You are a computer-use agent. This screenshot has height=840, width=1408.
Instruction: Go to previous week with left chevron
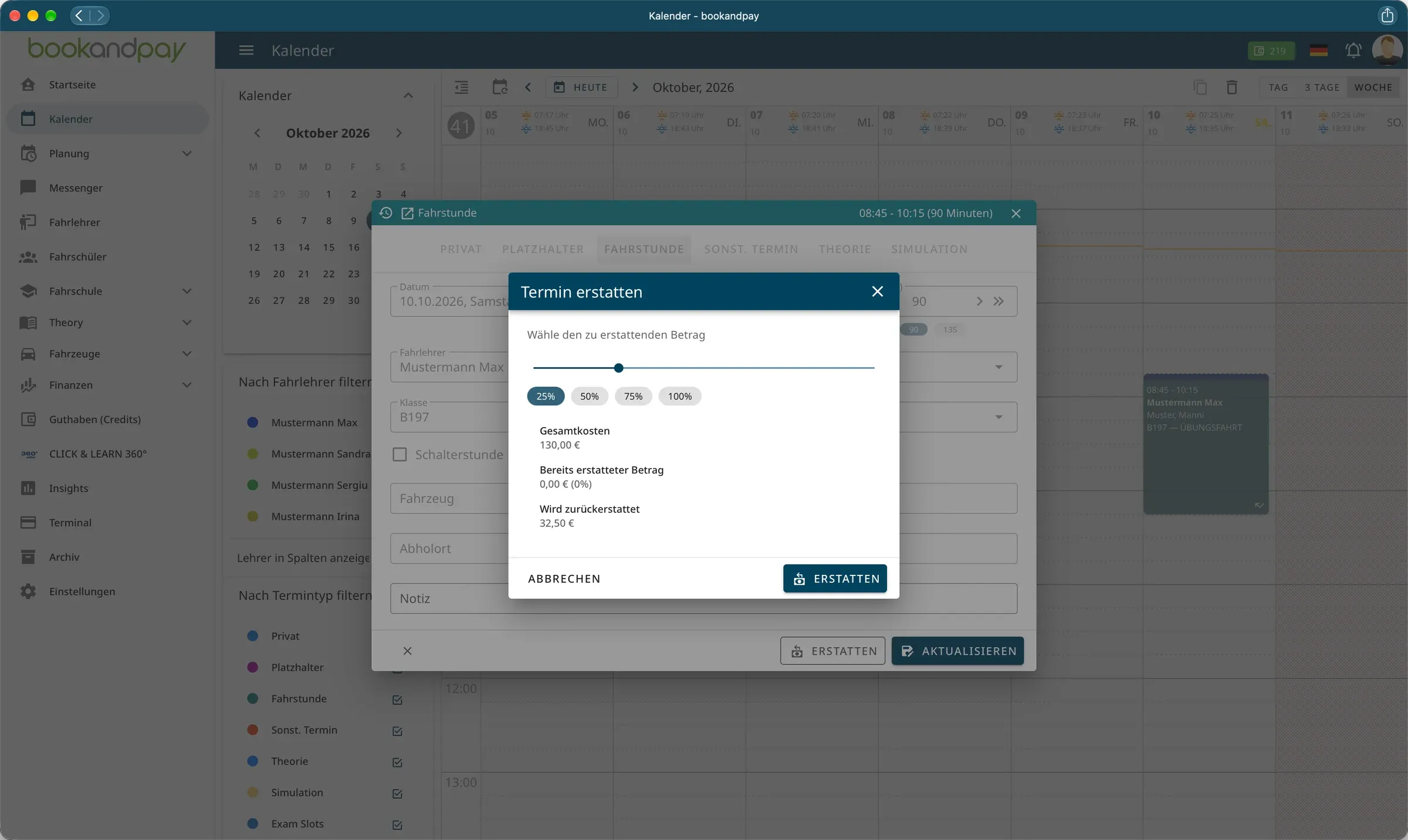(528, 87)
